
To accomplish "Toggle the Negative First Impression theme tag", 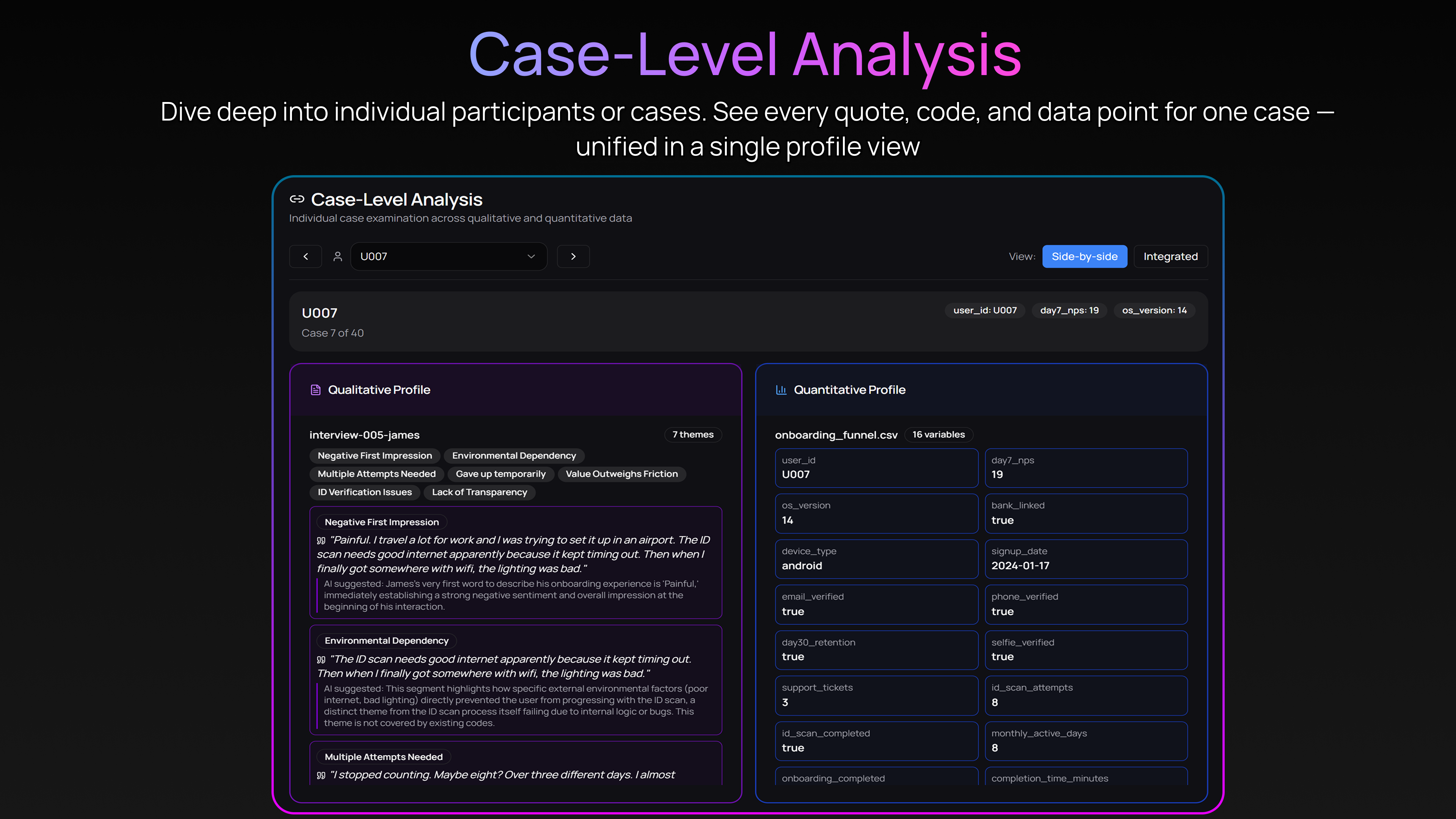I will coord(374,455).
